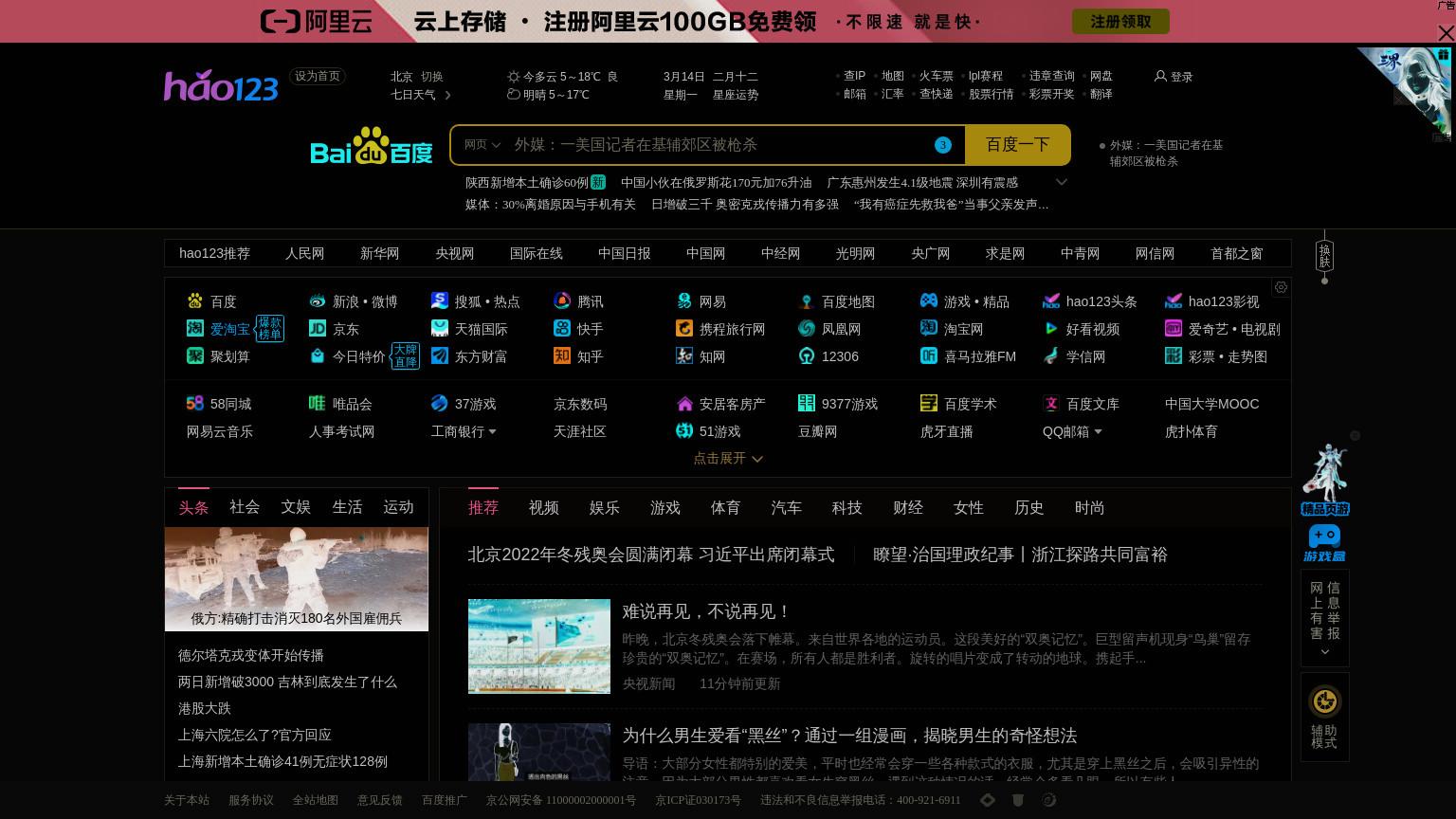
Task: Click the 注册领取 ad button
Action: pos(1120,21)
